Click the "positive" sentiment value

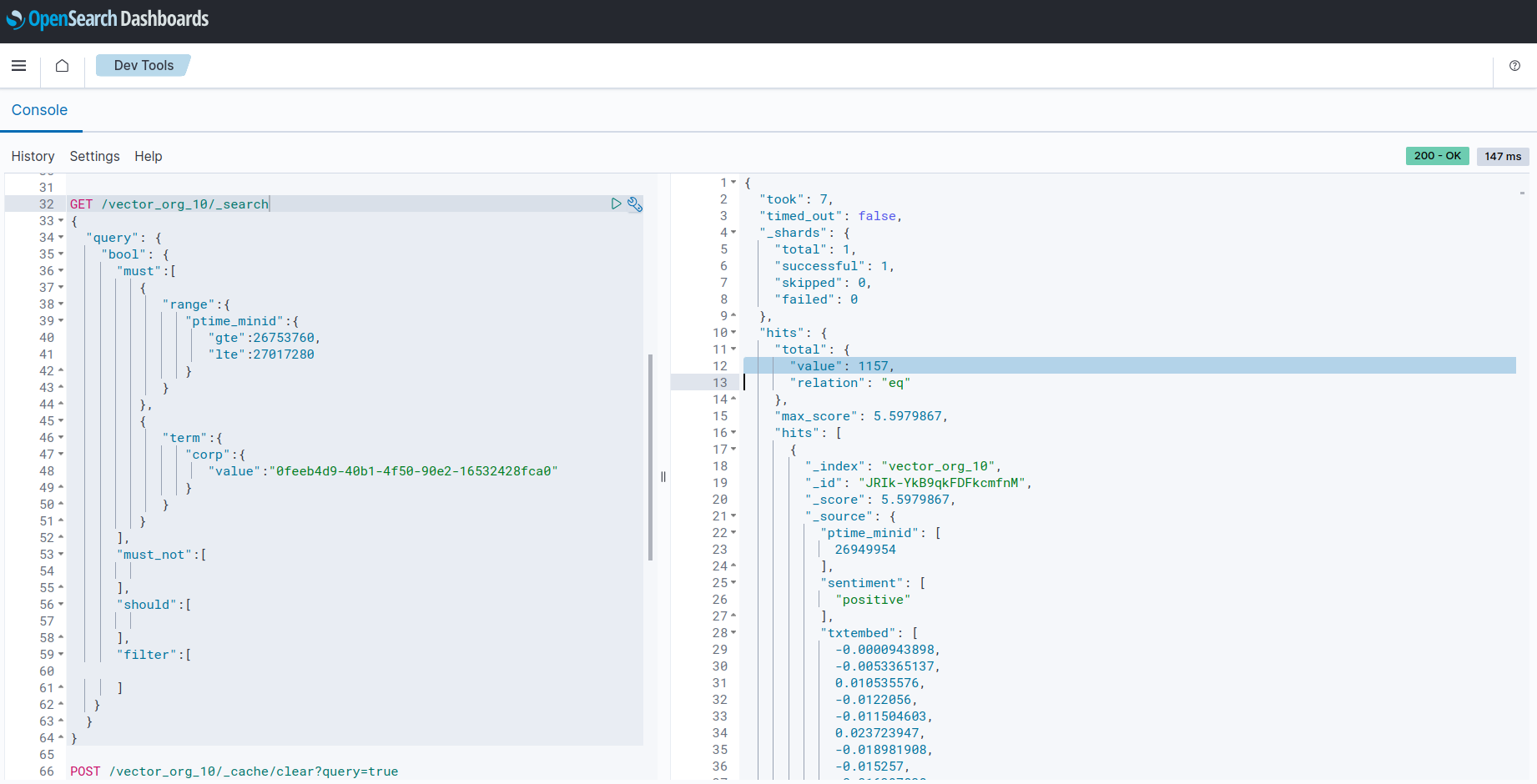pos(873,600)
